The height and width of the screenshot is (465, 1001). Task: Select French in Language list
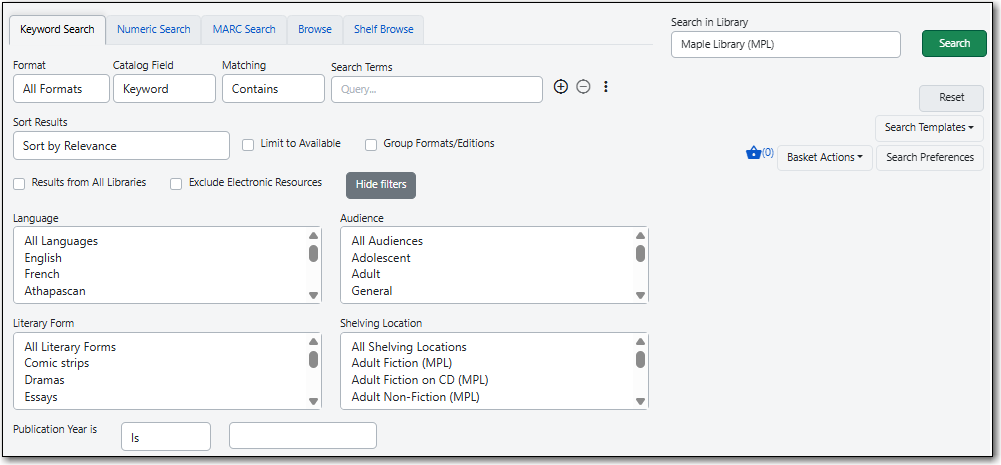pos(42,274)
